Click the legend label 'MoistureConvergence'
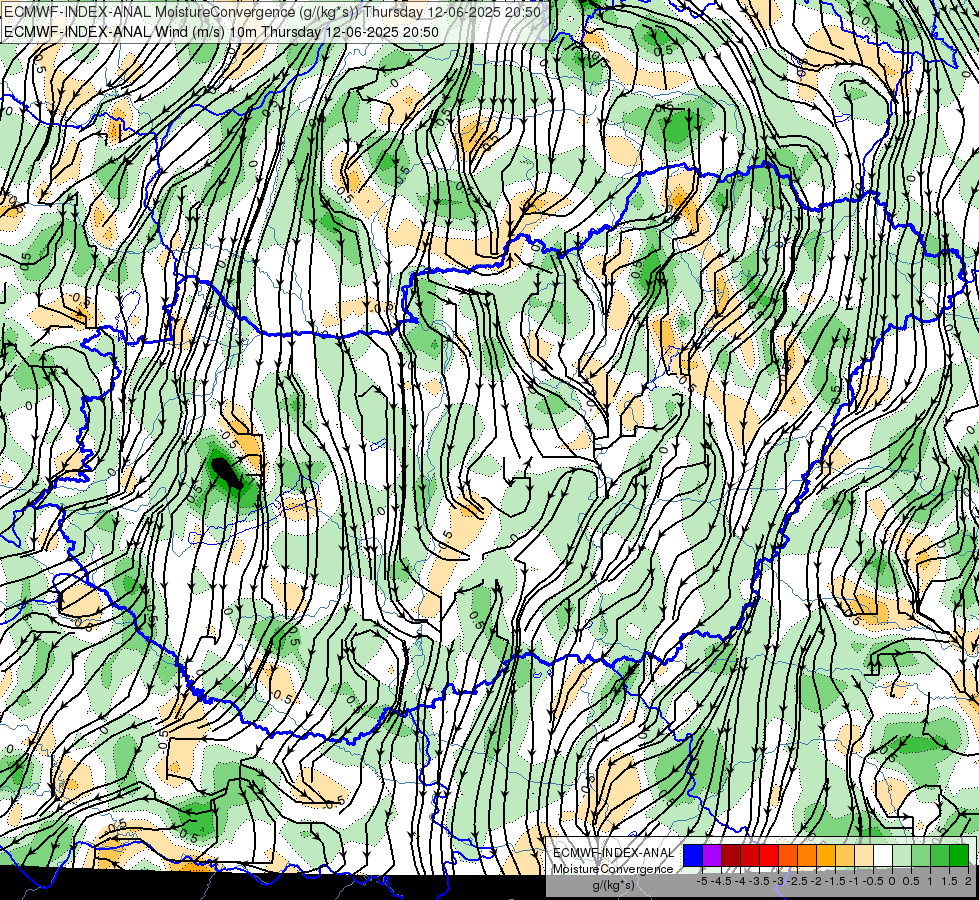The width and height of the screenshot is (979, 900). coord(613,869)
